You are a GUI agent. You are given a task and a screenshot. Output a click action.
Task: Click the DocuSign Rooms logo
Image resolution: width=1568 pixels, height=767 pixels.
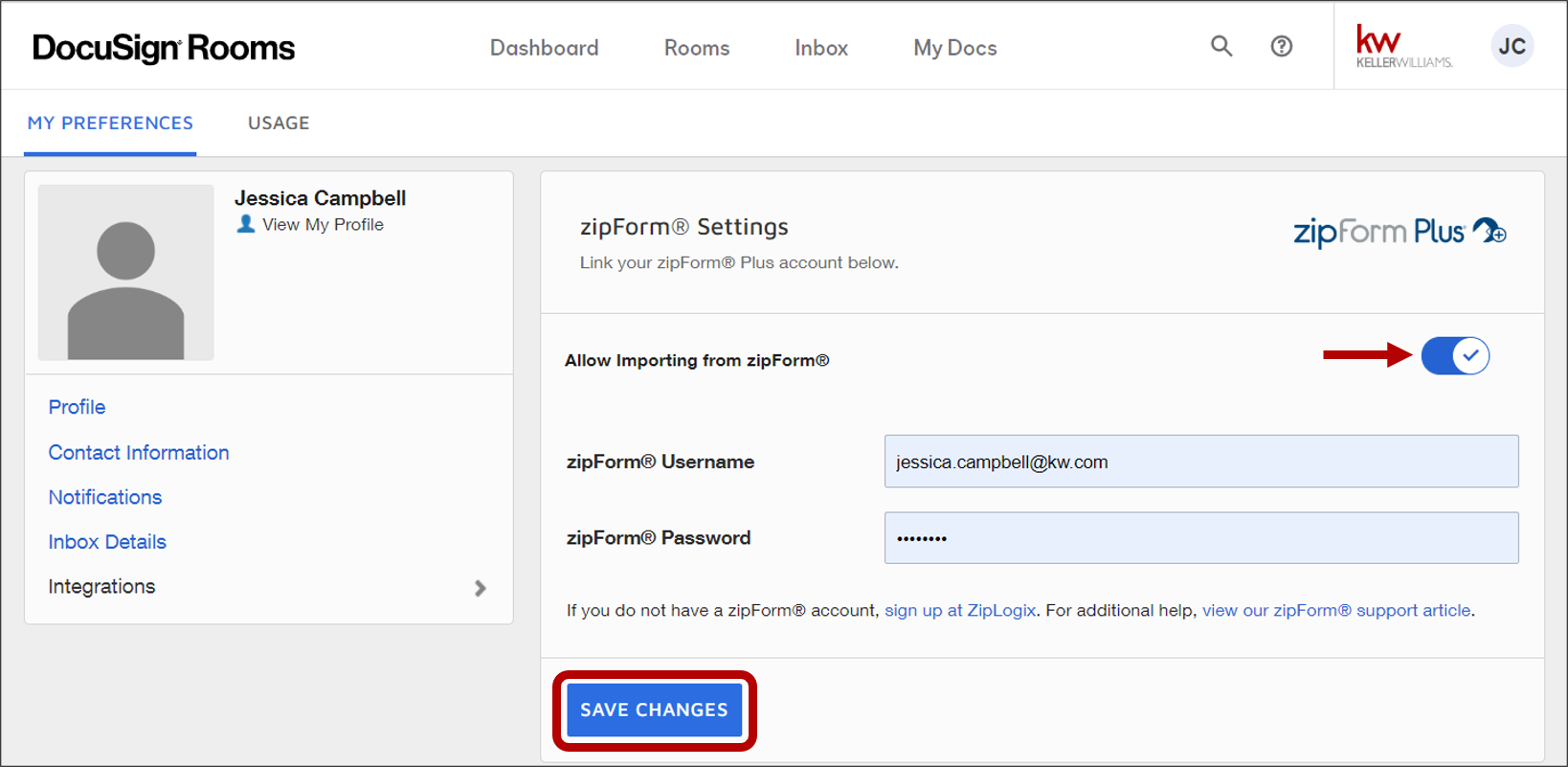click(x=164, y=48)
